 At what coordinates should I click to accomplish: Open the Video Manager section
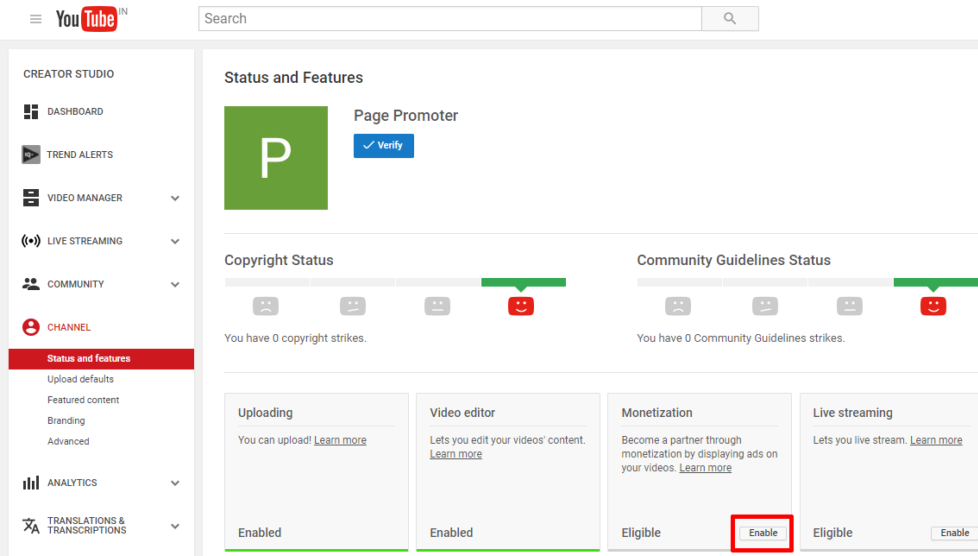tap(85, 198)
